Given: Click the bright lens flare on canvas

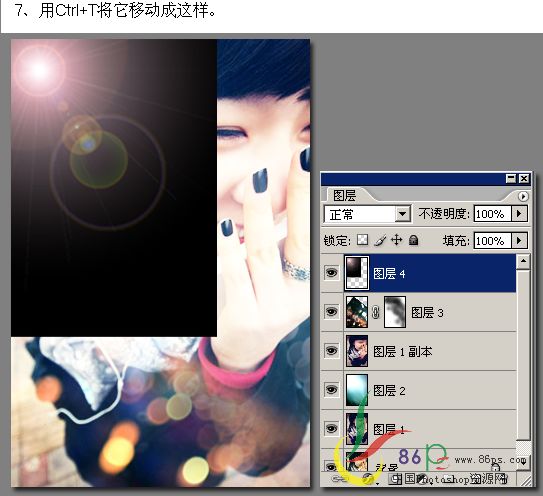Looking at the screenshot, I should [x=39, y=70].
